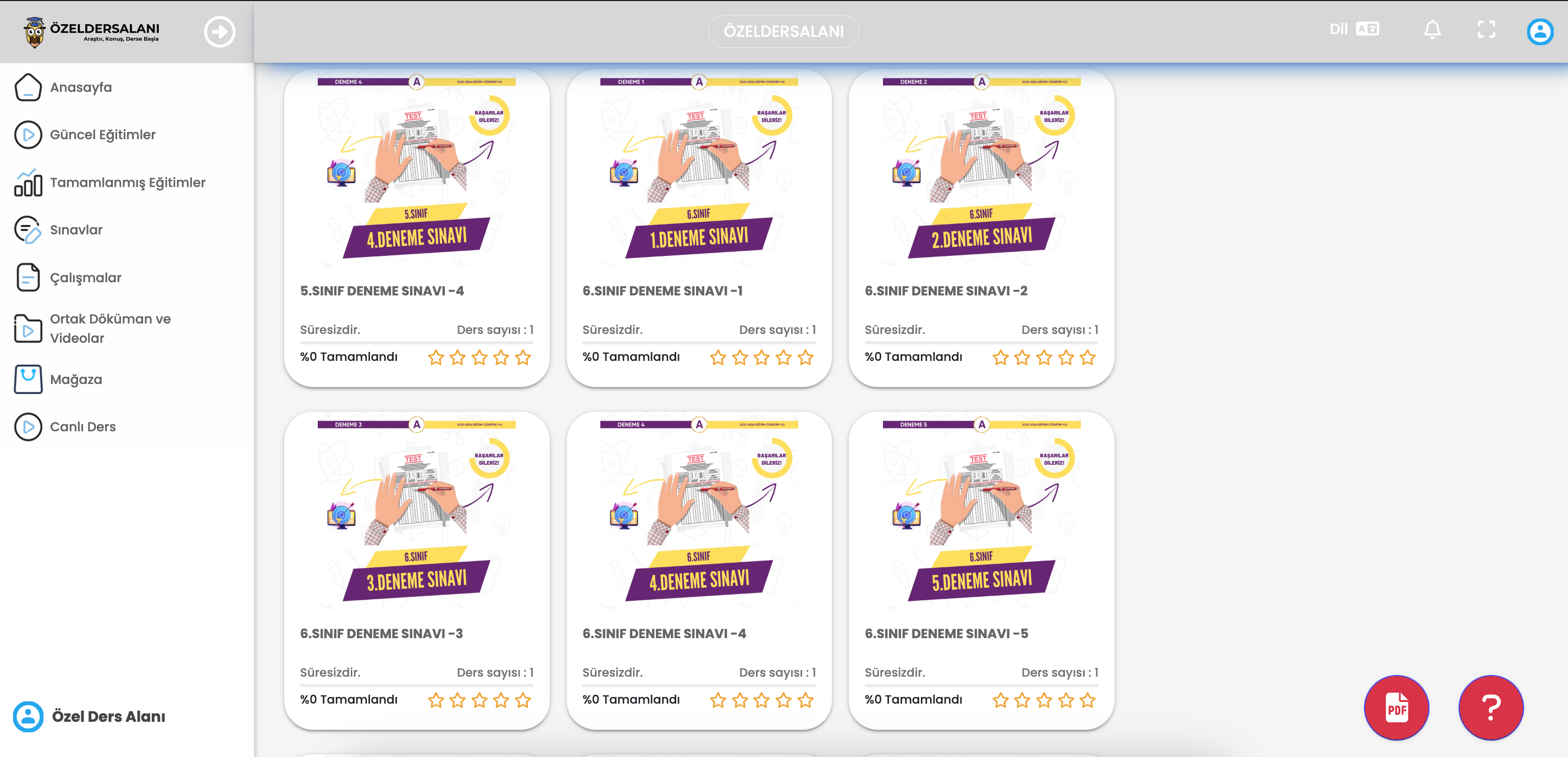Toggle fullscreen mode icon

coord(1487,29)
